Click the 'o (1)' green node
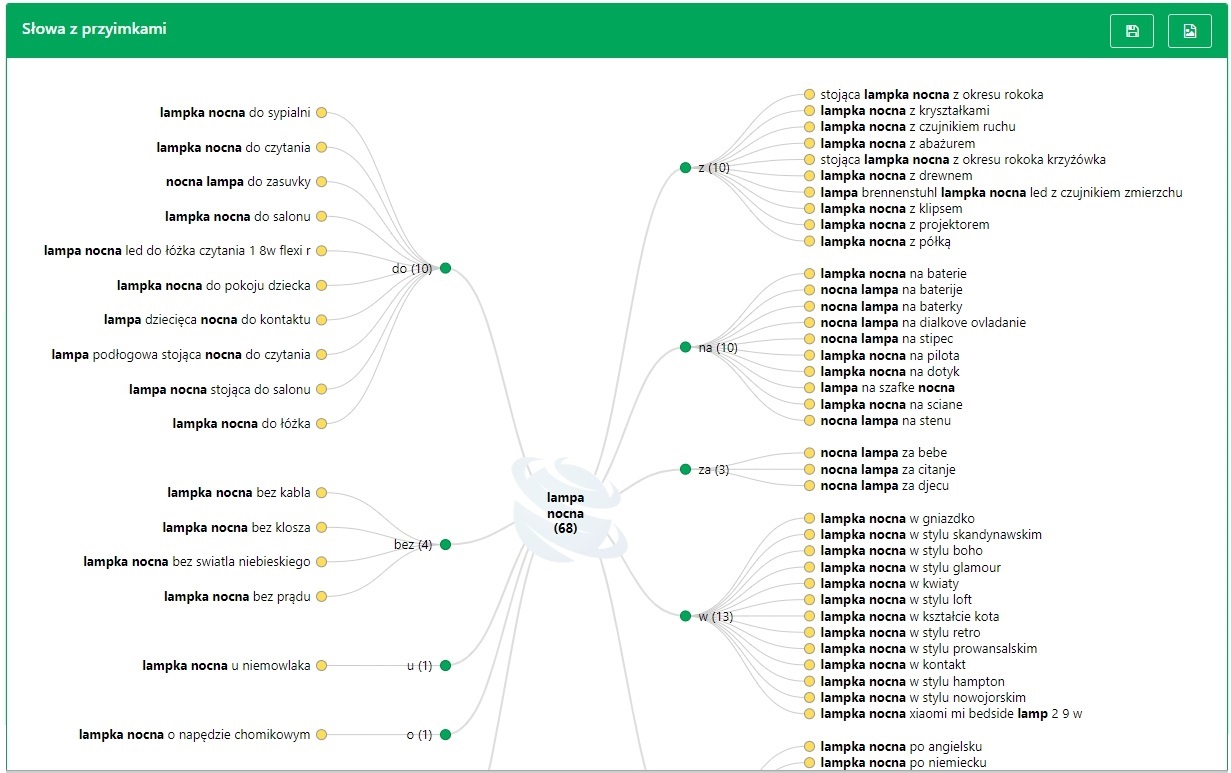This screenshot has width=1231, height=773. click(x=445, y=734)
